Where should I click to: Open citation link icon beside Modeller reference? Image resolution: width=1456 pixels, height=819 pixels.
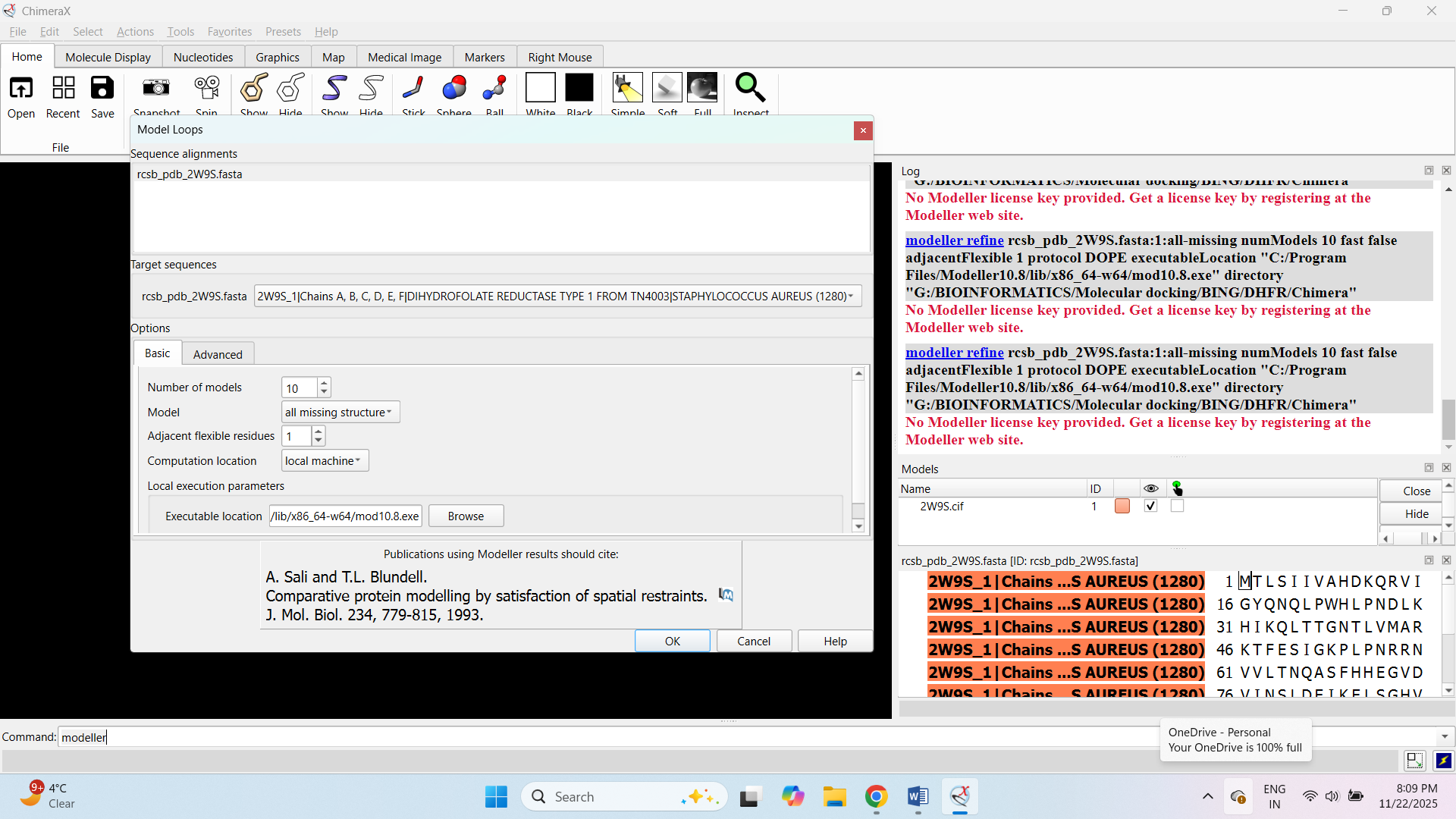(x=726, y=595)
